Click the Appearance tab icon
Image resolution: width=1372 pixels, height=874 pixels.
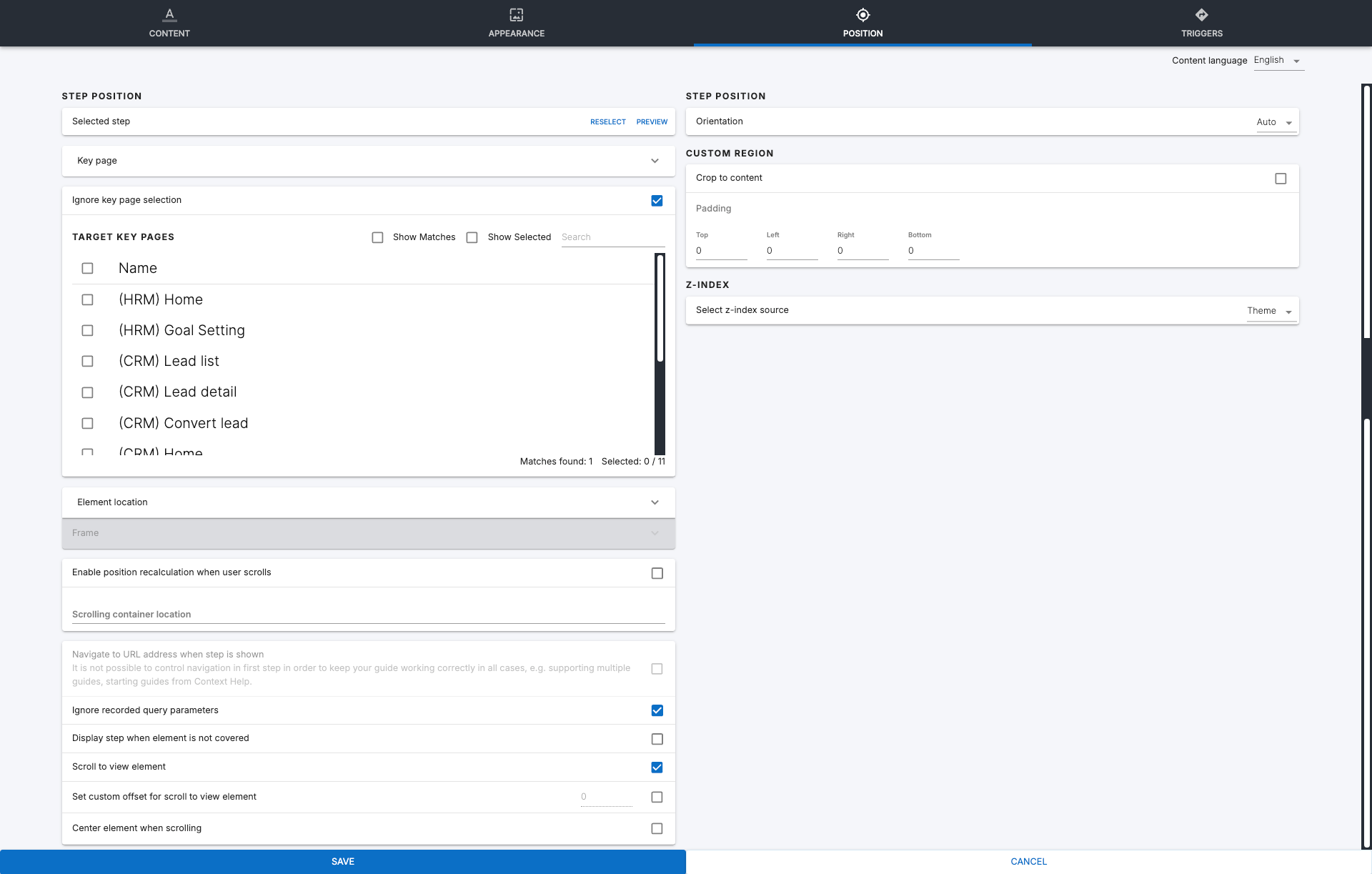[516, 14]
